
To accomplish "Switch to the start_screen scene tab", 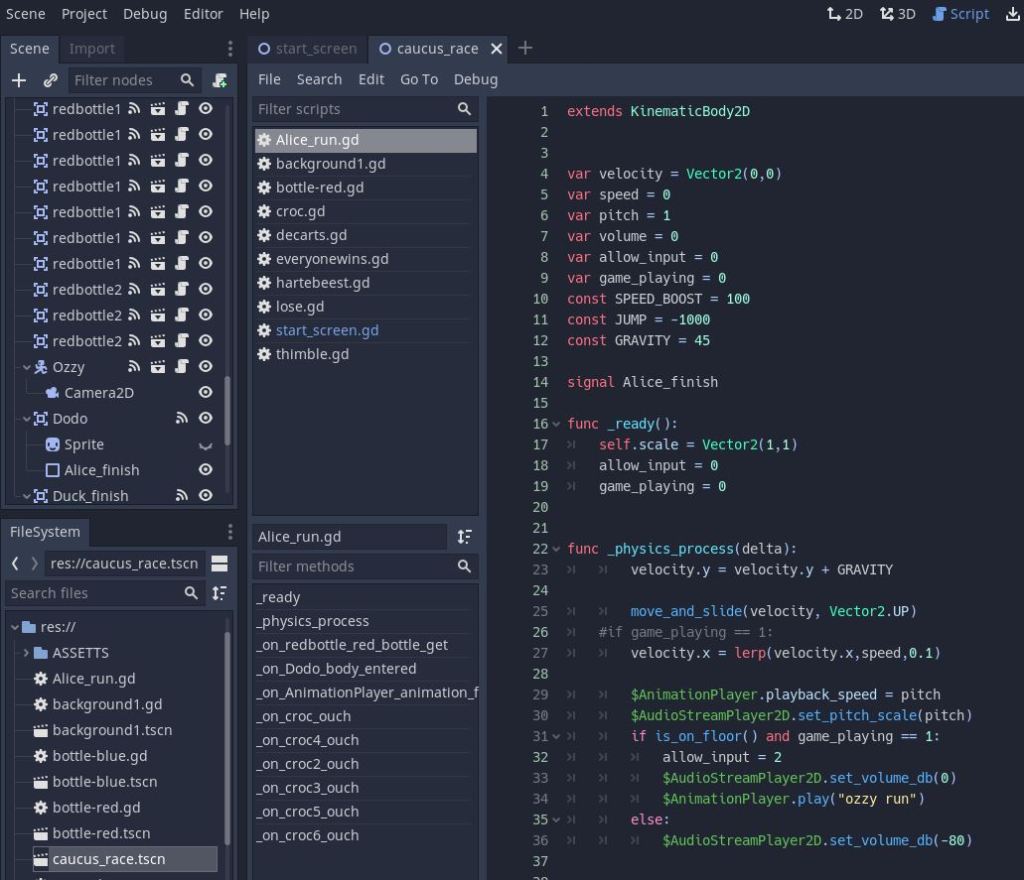I will coord(308,48).
